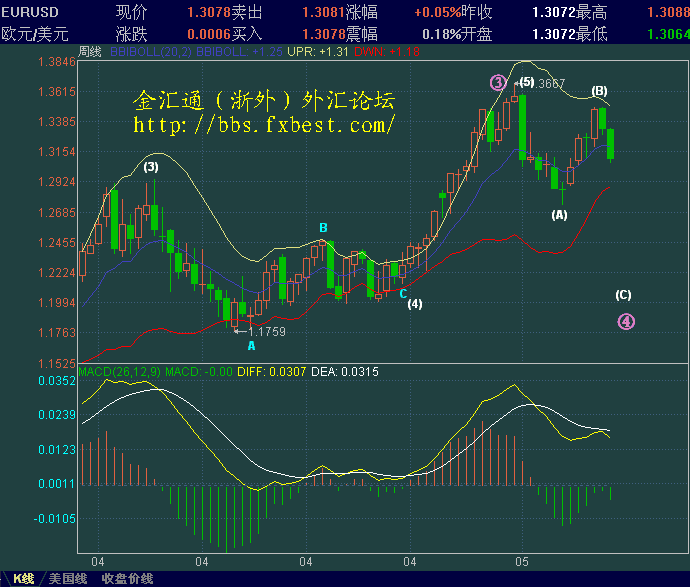Click the 1.2924 price axis label
The image size is (690, 587).
click(57, 182)
